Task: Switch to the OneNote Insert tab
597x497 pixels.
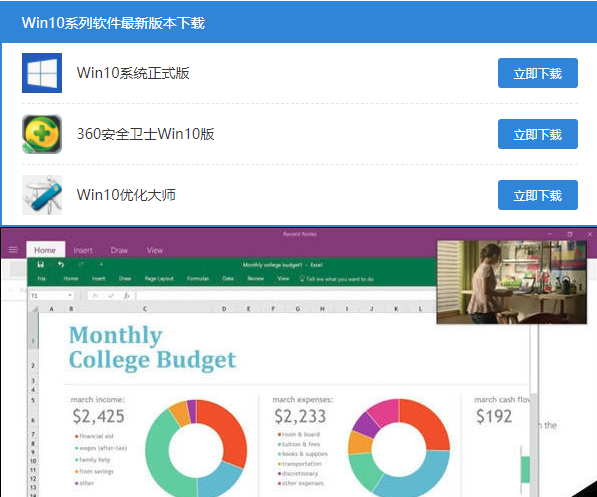Action: [83, 250]
